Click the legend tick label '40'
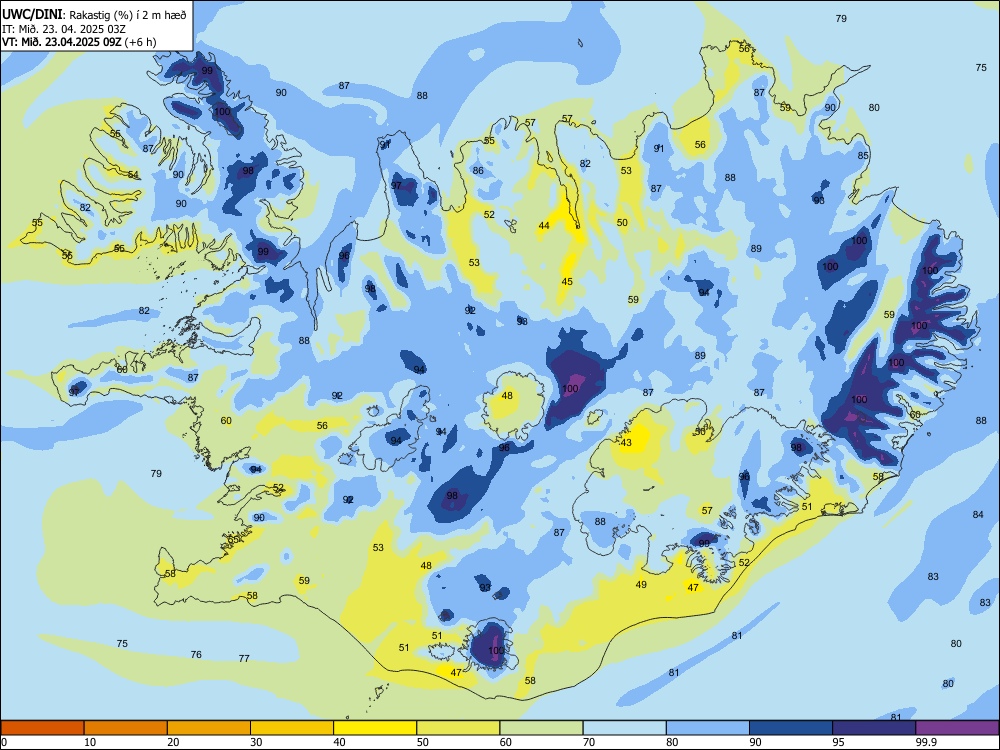Image resolution: width=1000 pixels, height=750 pixels. click(339, 742)
